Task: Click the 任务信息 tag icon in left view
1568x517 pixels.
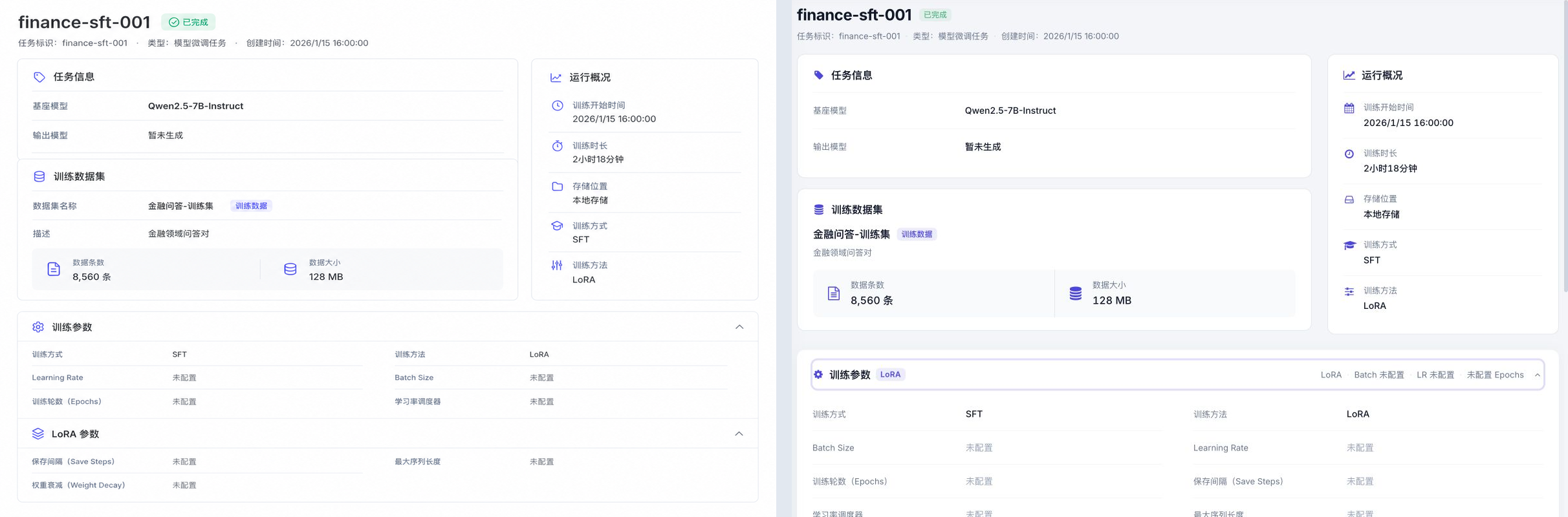Action: point(39,77)
